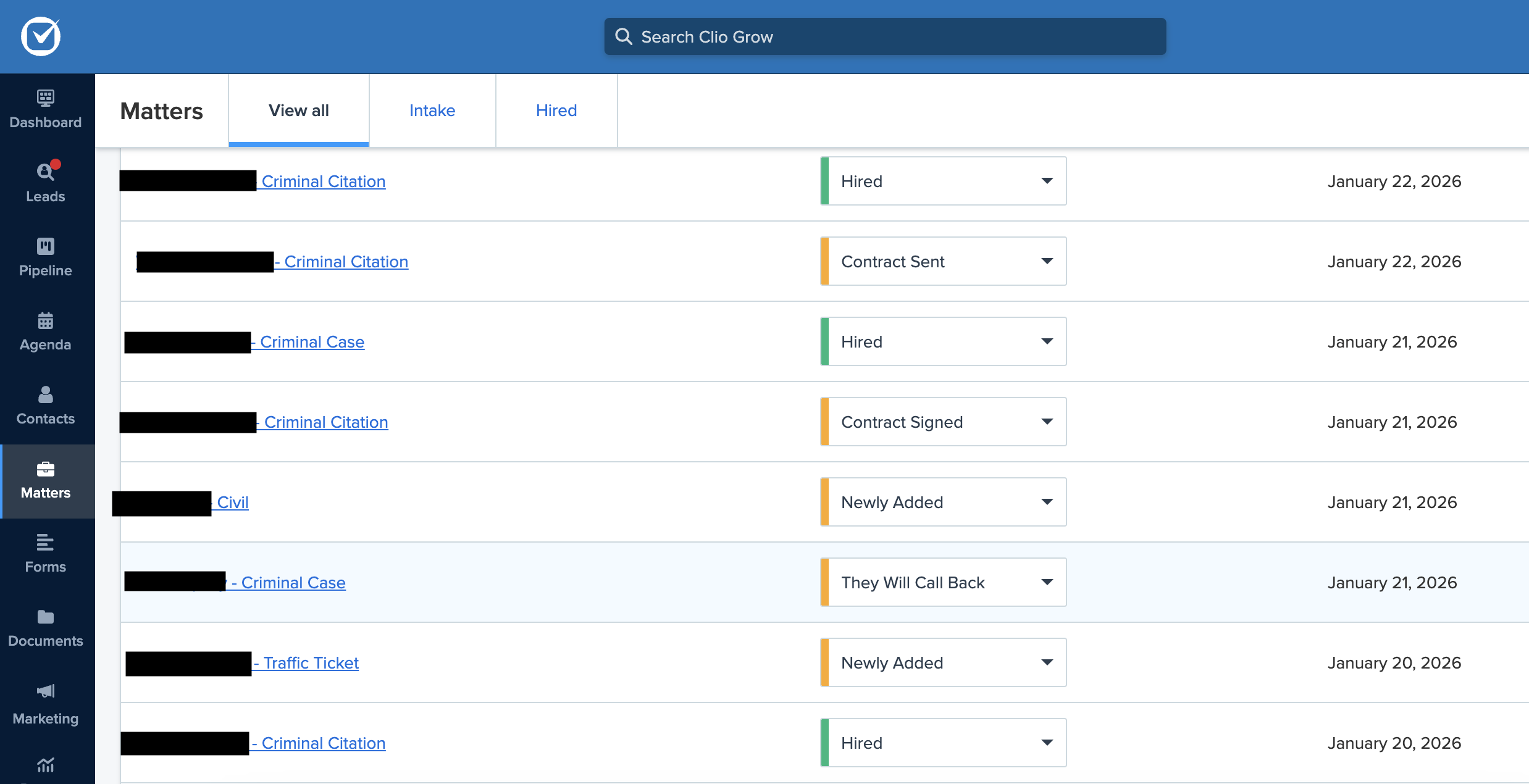Select the View all tab
Viewport: 1529px width, 784px height.
(x=299, y=111)
